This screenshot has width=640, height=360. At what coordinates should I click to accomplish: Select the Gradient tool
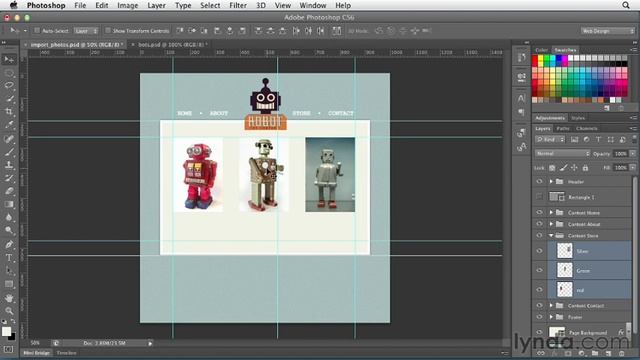(x=9, y=204)
